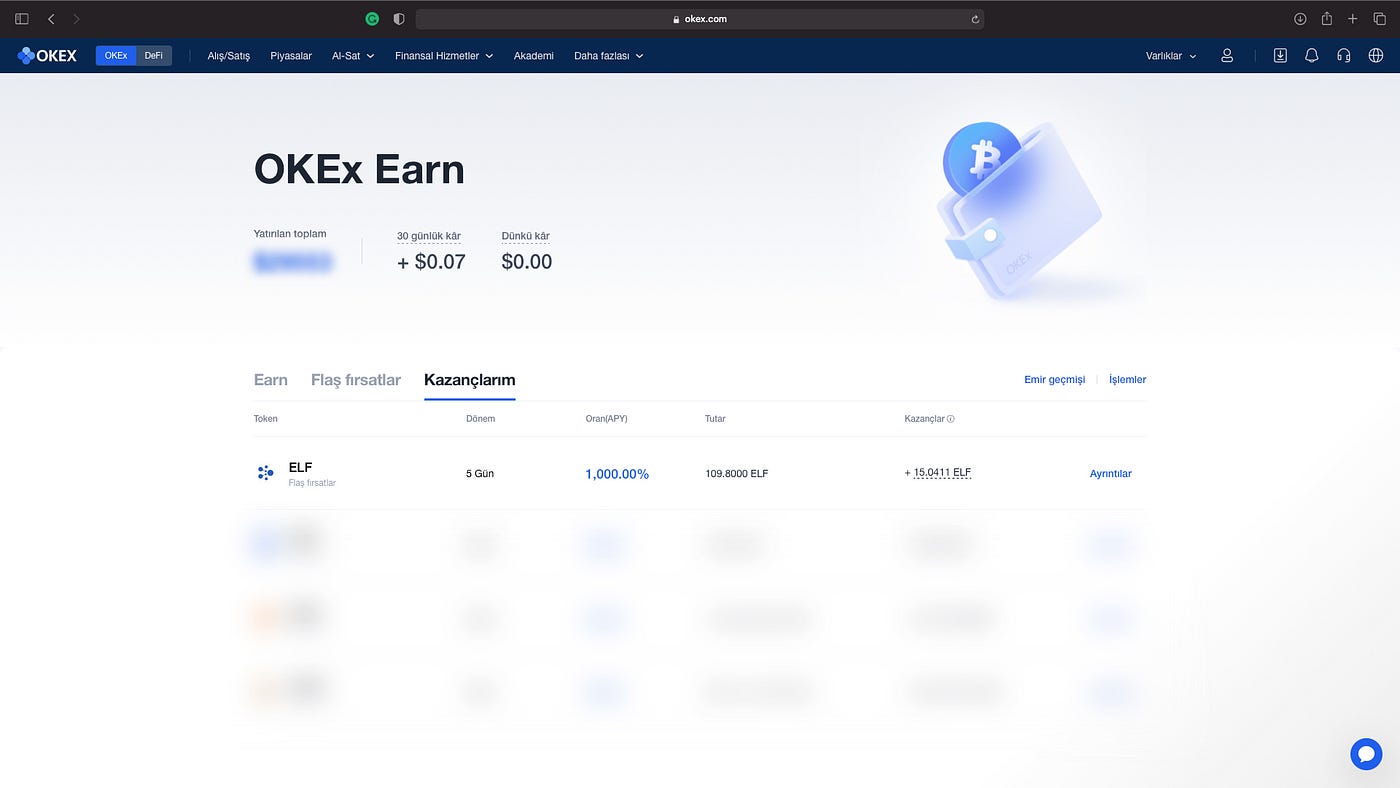Image resolution: width=1400 pixels, height=788 pixels.
Task: Expand the Finansal Hizmetler dropdown
Action: [x=444, y=56]
